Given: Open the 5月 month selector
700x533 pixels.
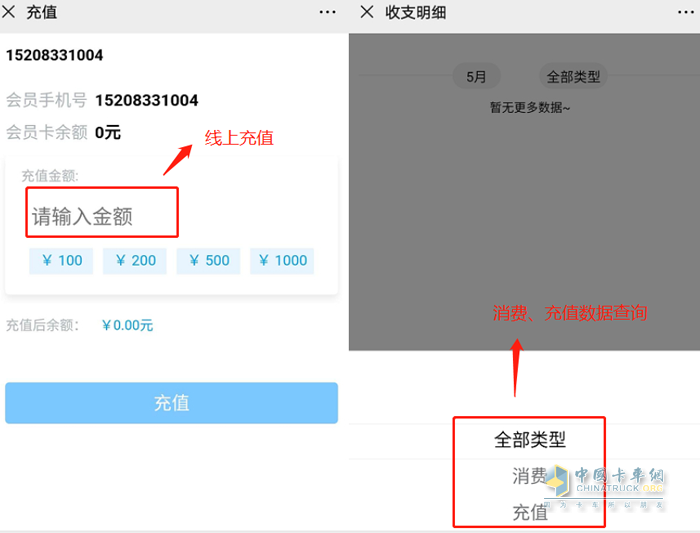Looking at the screenshot, I should point(476,77).
